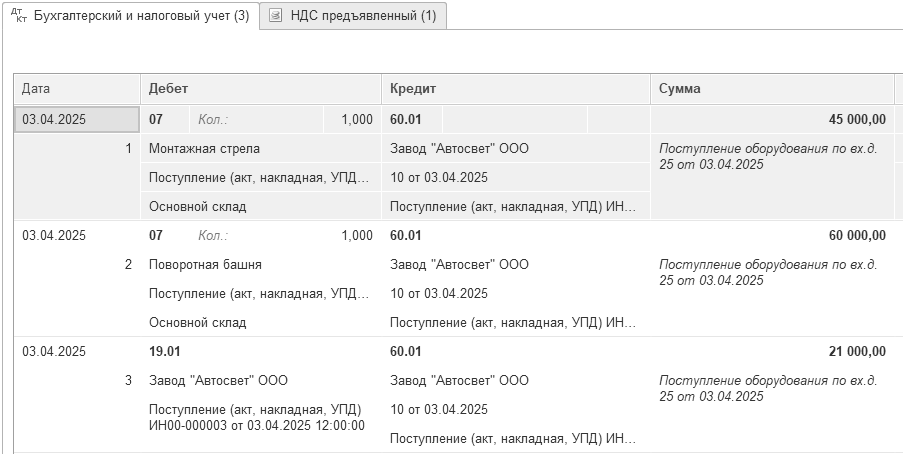The height and width of the screenshot is (454, 903).
Task: Click credit account 60.01 in third entry
Action: 405,351
